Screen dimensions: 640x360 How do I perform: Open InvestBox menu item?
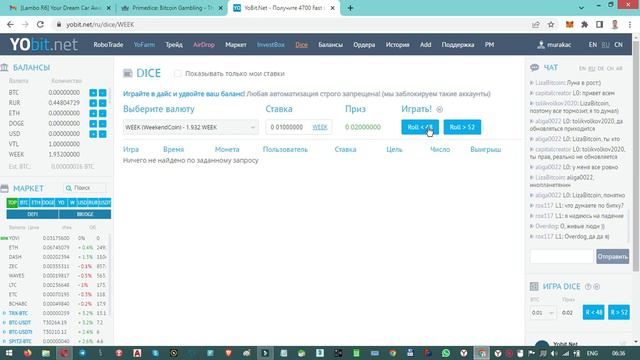point(271,45)
